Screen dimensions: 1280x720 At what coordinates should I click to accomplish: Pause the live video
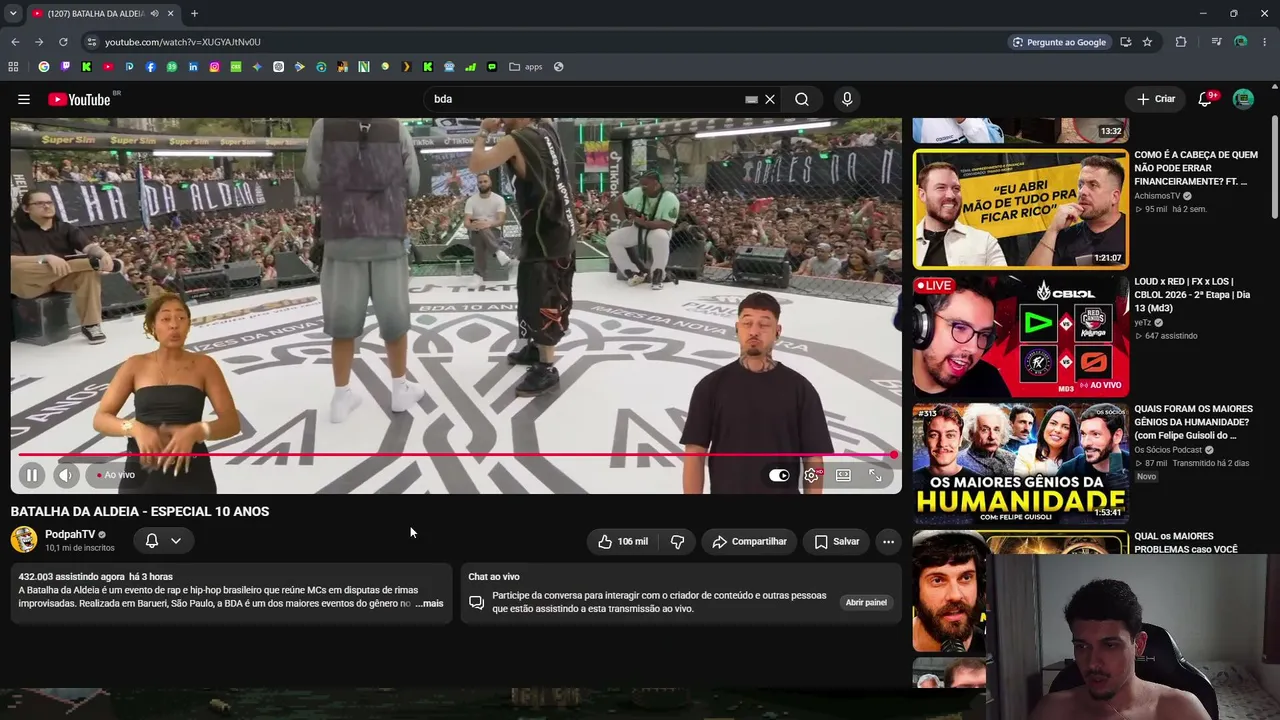pyautogui.click(x=31, y=475)
